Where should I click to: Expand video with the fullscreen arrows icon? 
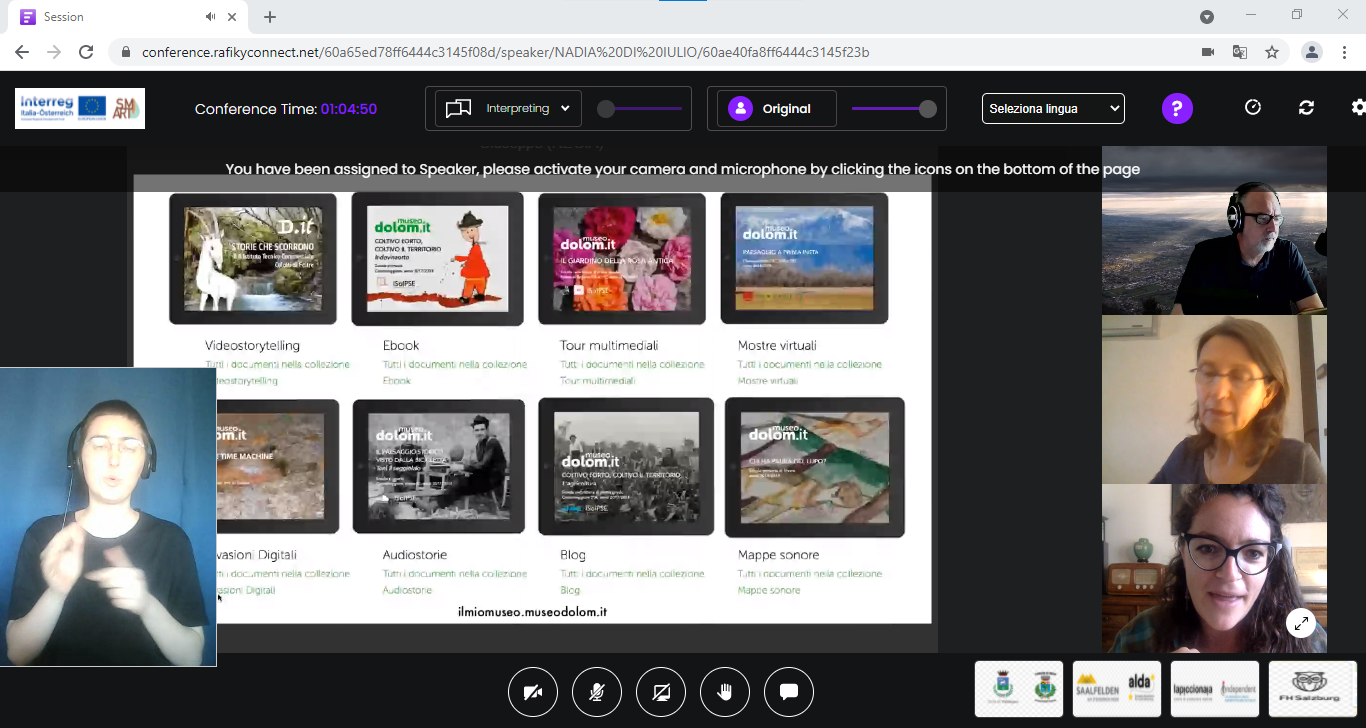pyautogui.click(x=1301, y=623)
